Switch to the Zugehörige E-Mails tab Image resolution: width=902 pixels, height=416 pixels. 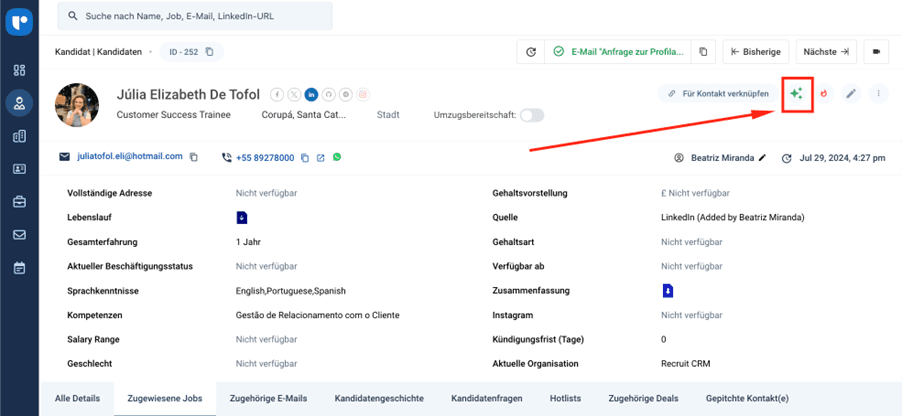click(x=268, y=398)
